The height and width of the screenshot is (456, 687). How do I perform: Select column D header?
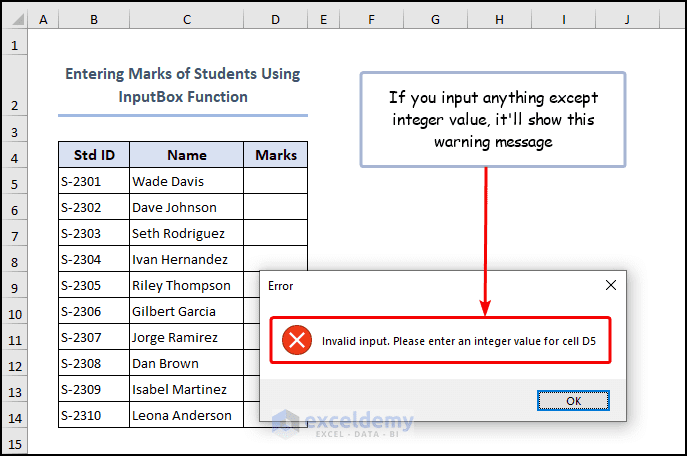coord(275,19)
